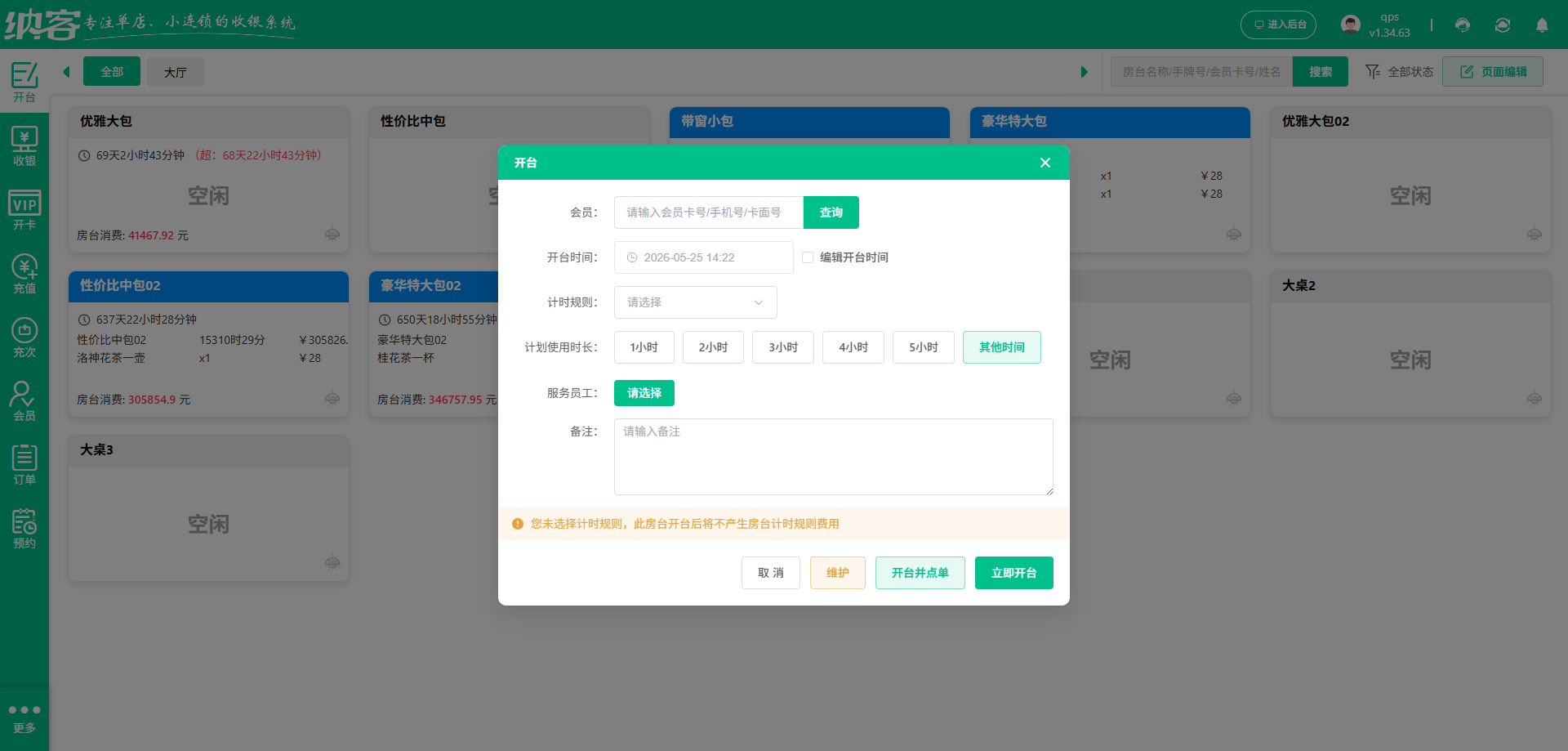Viewport: 1568px width, 751px height.
Task: Open the 会员 member sidebar icon
Action: pyautogui.click(x=24, y=401)
